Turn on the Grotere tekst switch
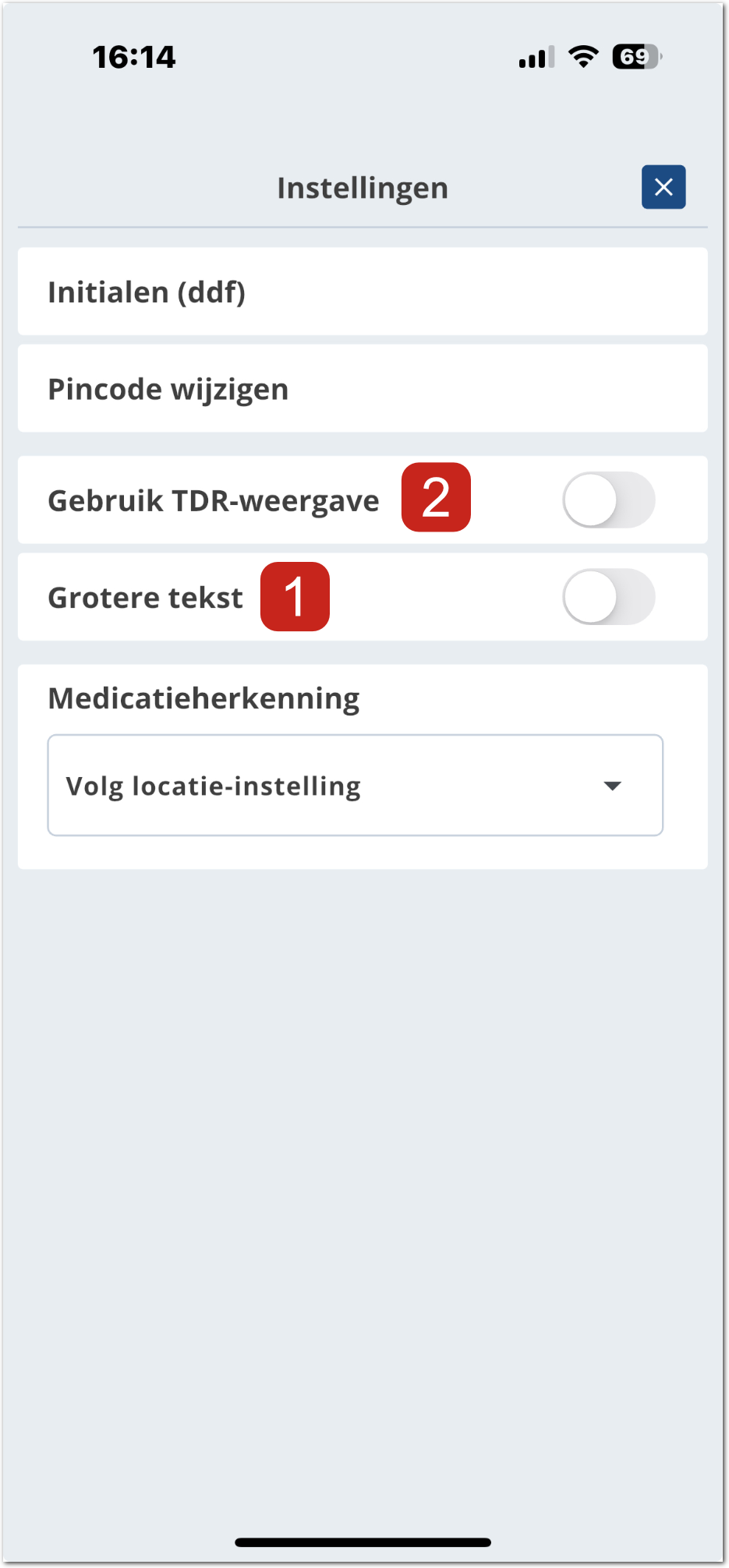This screenshot has height=1568, width=729. point(608,597)
